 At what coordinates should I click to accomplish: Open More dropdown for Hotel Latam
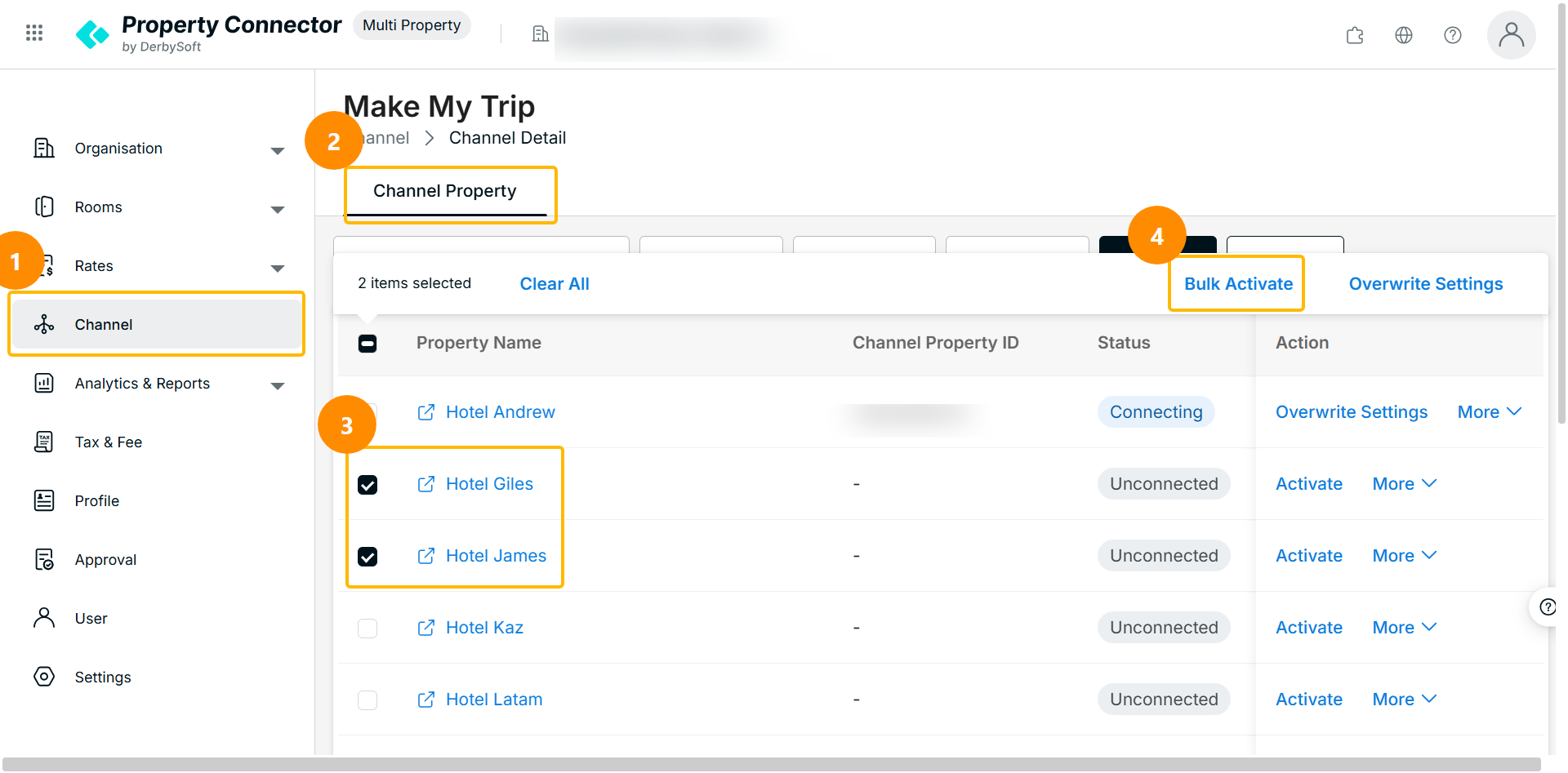click(x=1405, y=700)
